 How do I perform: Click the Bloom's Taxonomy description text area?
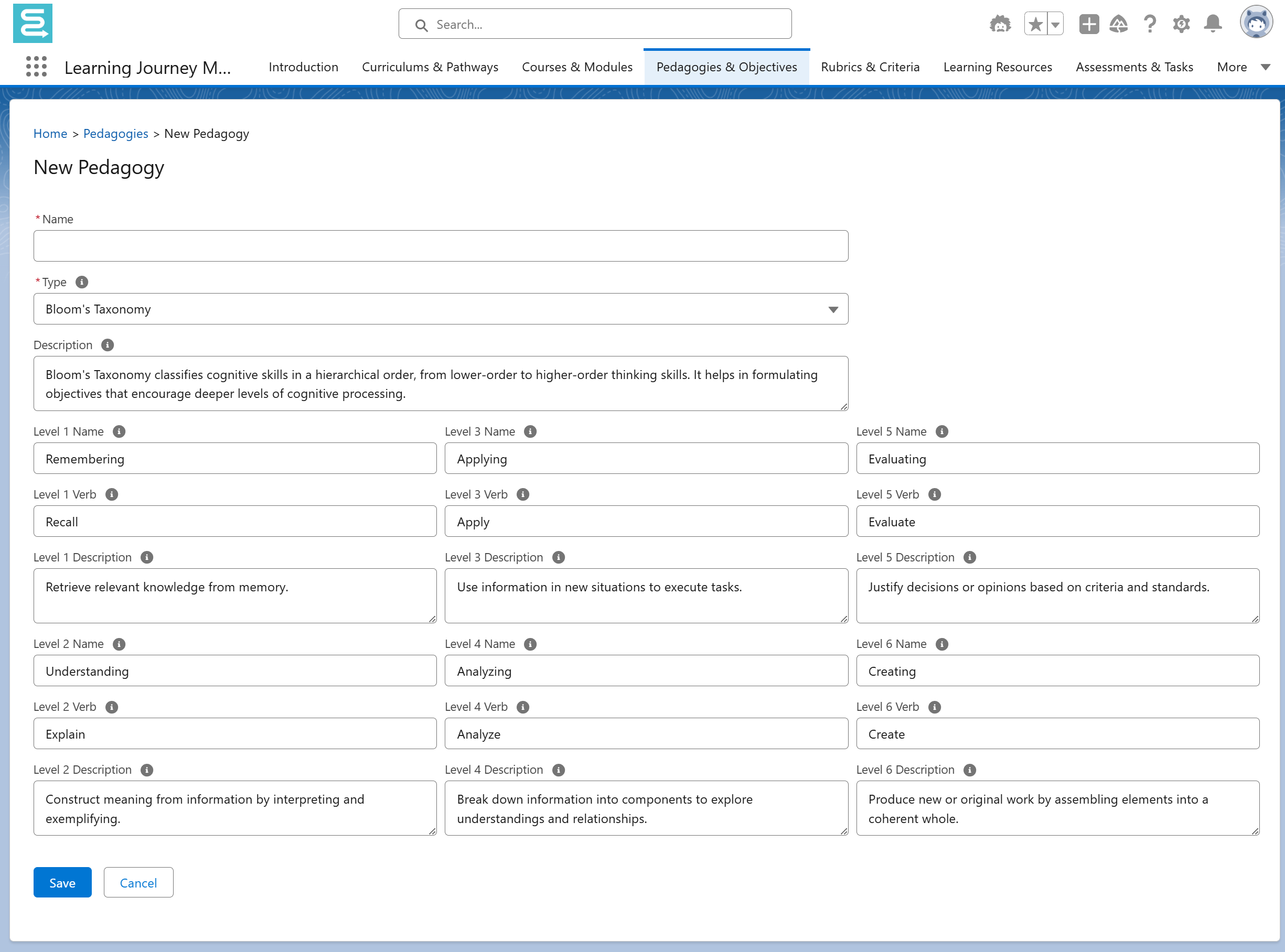[441, 384]
